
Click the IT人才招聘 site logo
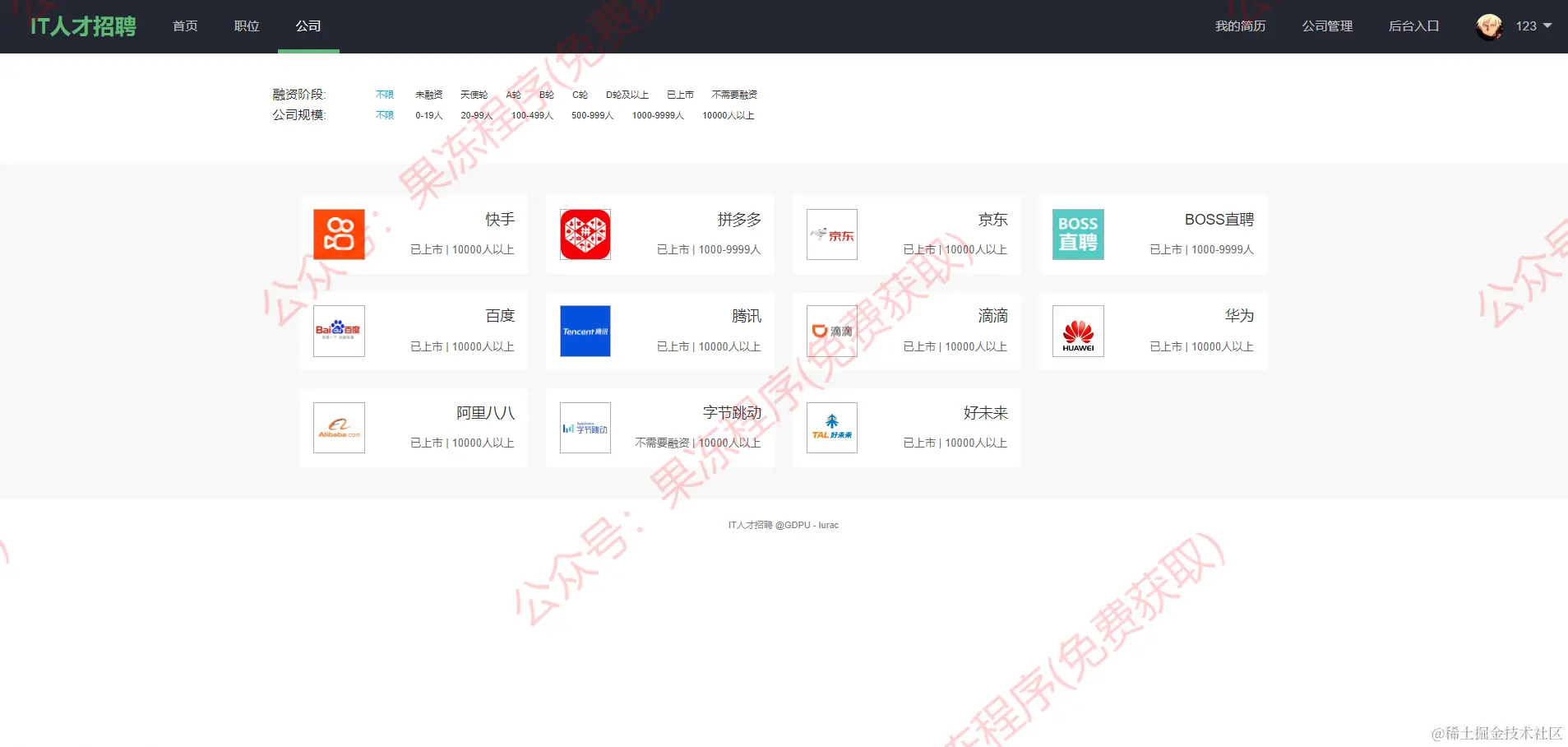click(x=83, y=26)
